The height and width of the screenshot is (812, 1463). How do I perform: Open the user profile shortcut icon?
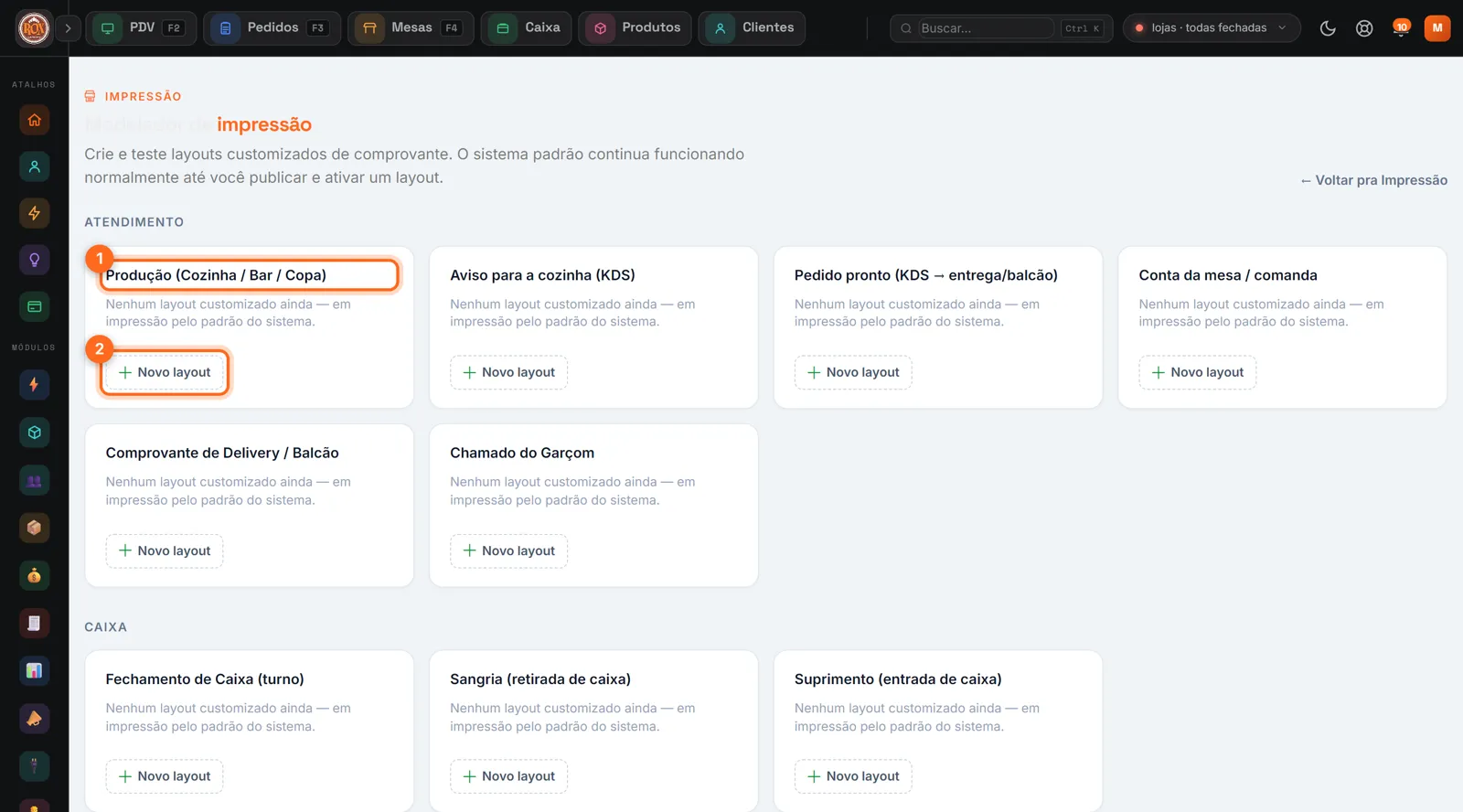point(35,166)
